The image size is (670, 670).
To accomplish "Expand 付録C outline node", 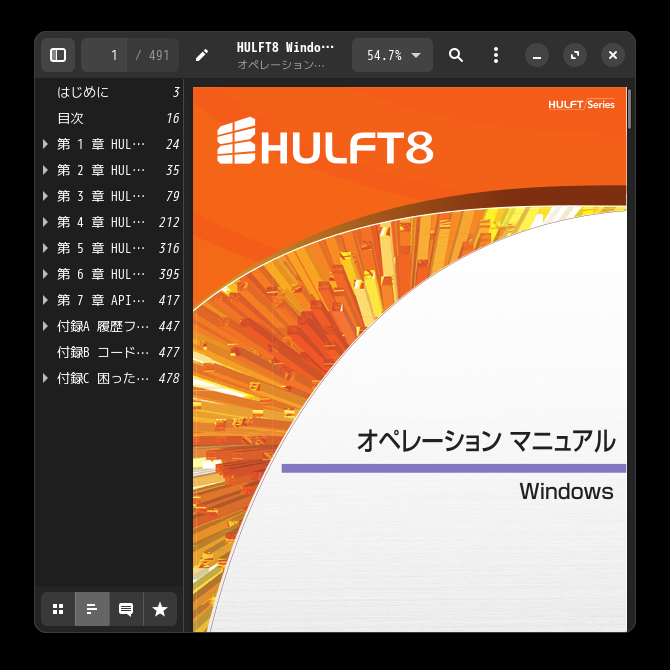I will (x=45, y=378).
